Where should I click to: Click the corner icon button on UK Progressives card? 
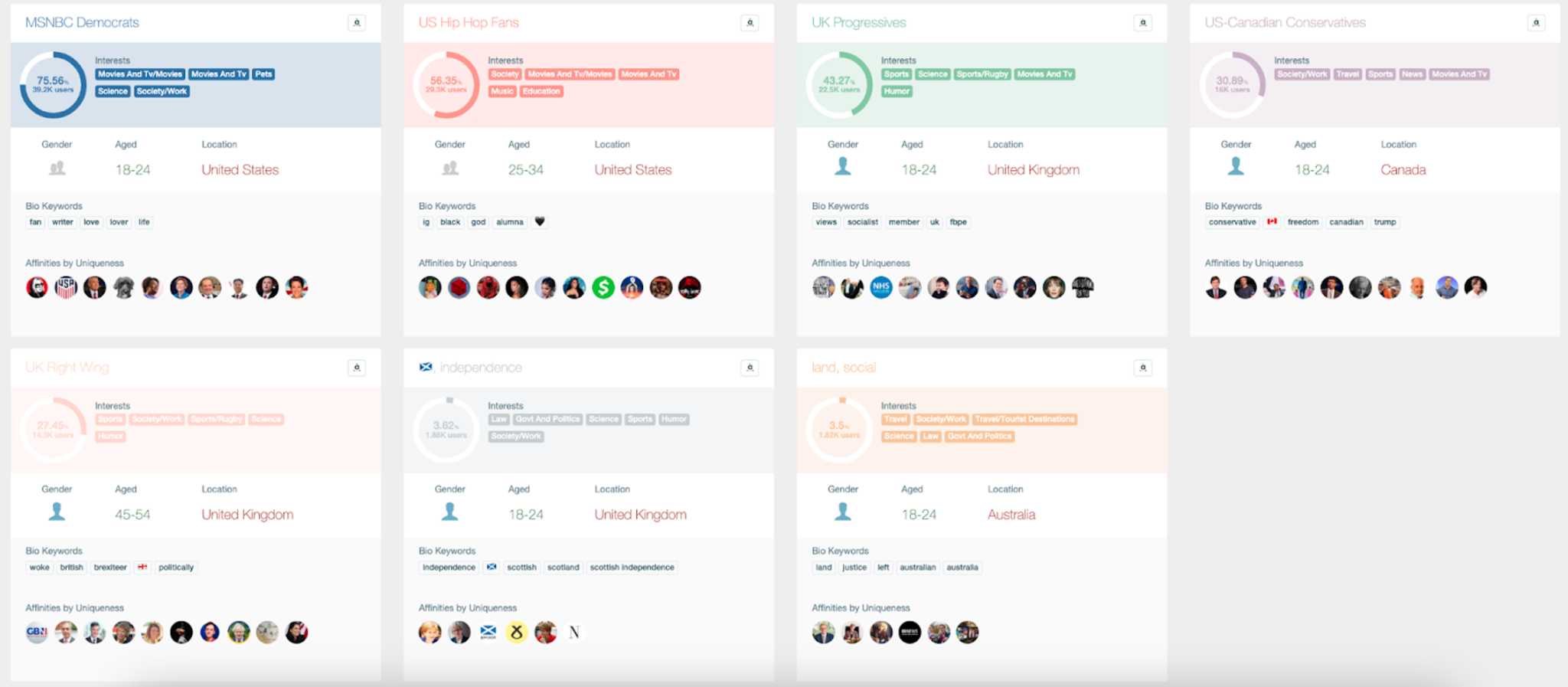[x=1142, y=23]
